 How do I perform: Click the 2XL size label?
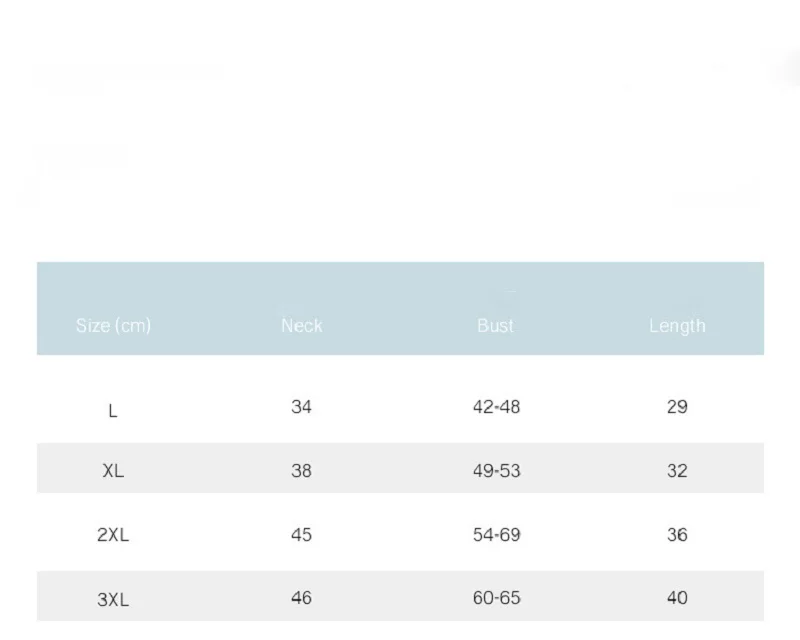(113, 535)
